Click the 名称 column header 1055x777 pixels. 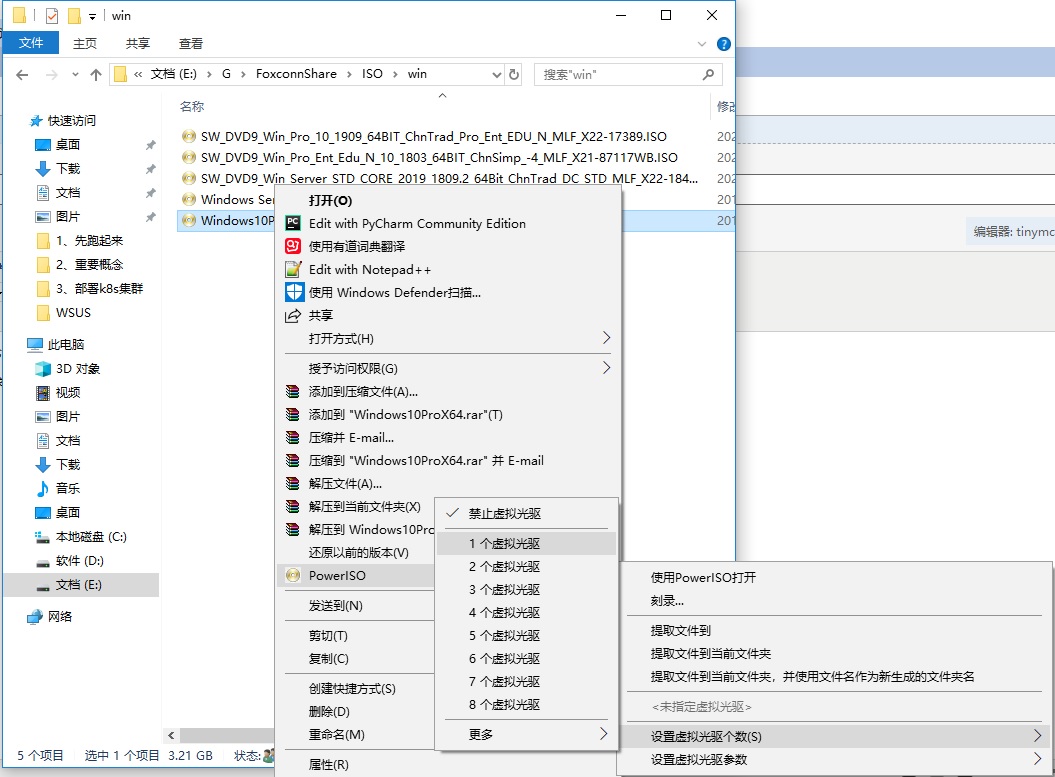pyautogui.click(x=192, y=106)
